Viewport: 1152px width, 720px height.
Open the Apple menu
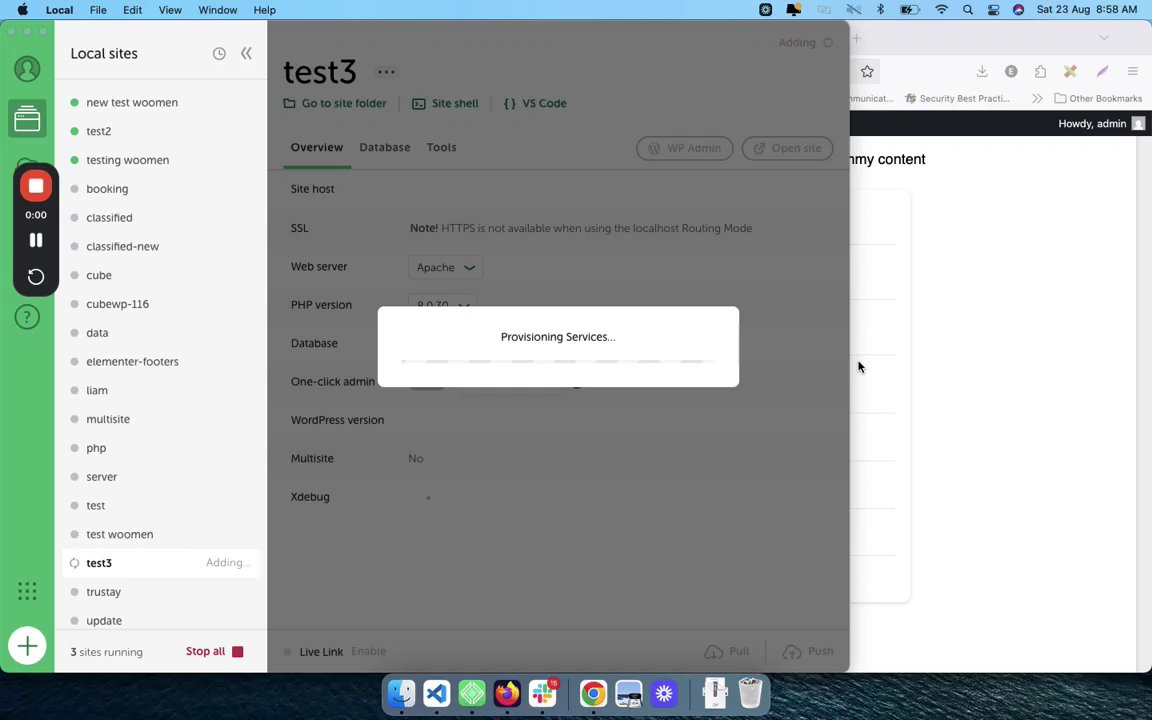click(x=23, y=10)
